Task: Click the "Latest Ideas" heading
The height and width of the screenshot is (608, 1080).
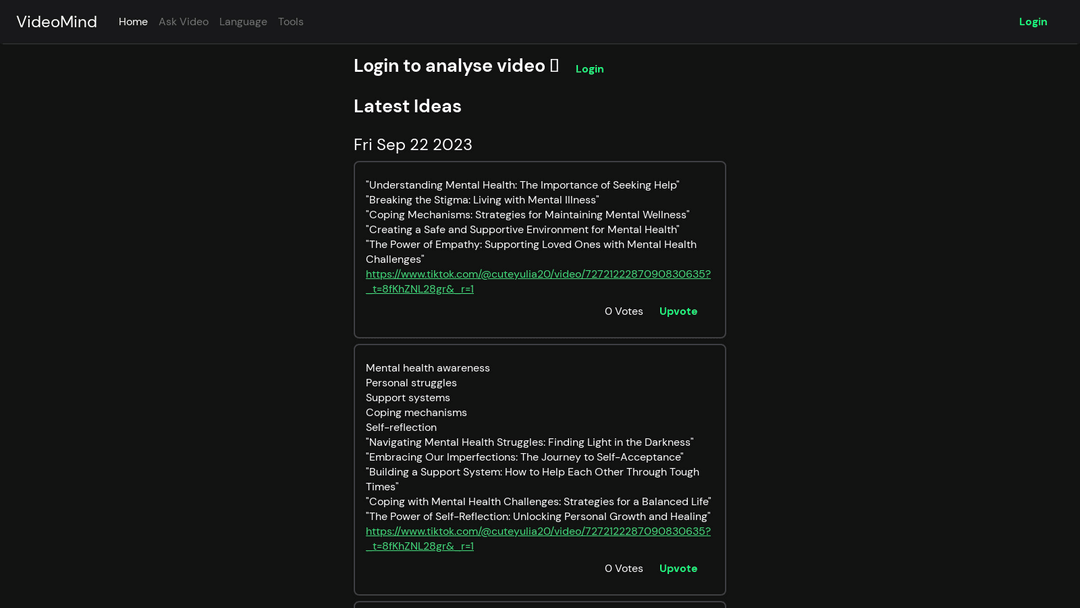Action: (x=407, y=106)
